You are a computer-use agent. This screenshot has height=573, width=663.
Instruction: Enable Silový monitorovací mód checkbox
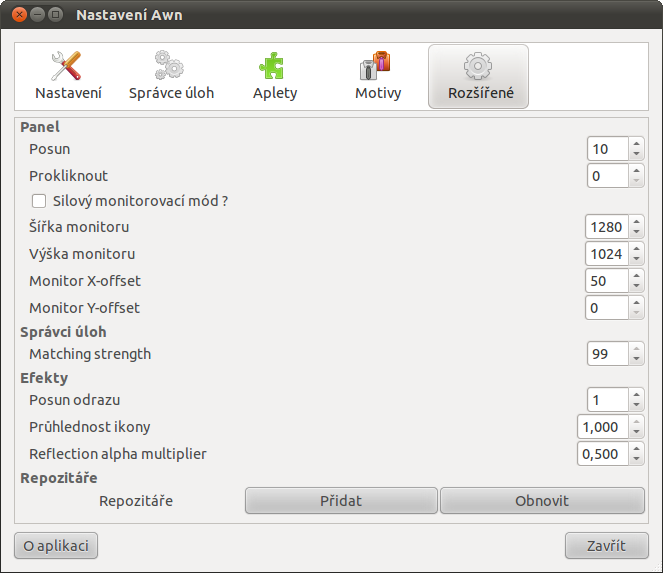coord(39,201)
